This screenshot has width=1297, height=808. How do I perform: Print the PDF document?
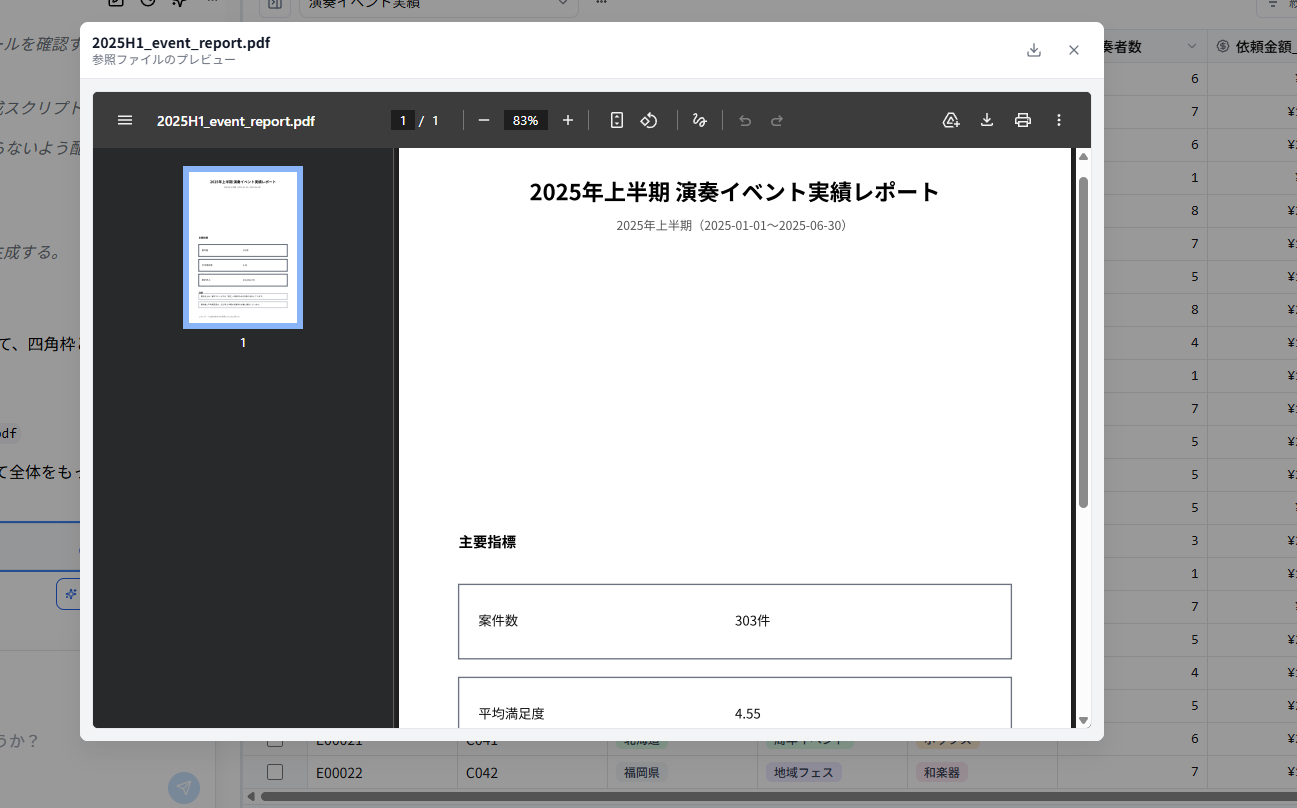click(1023, 120)
